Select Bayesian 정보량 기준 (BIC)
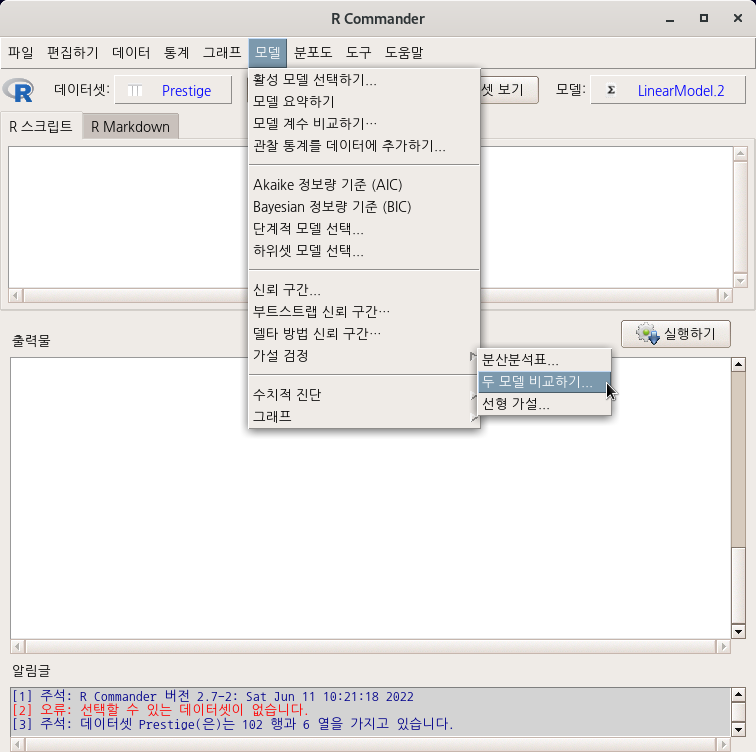This screenshot has width=756, height=752. point(364,207)
